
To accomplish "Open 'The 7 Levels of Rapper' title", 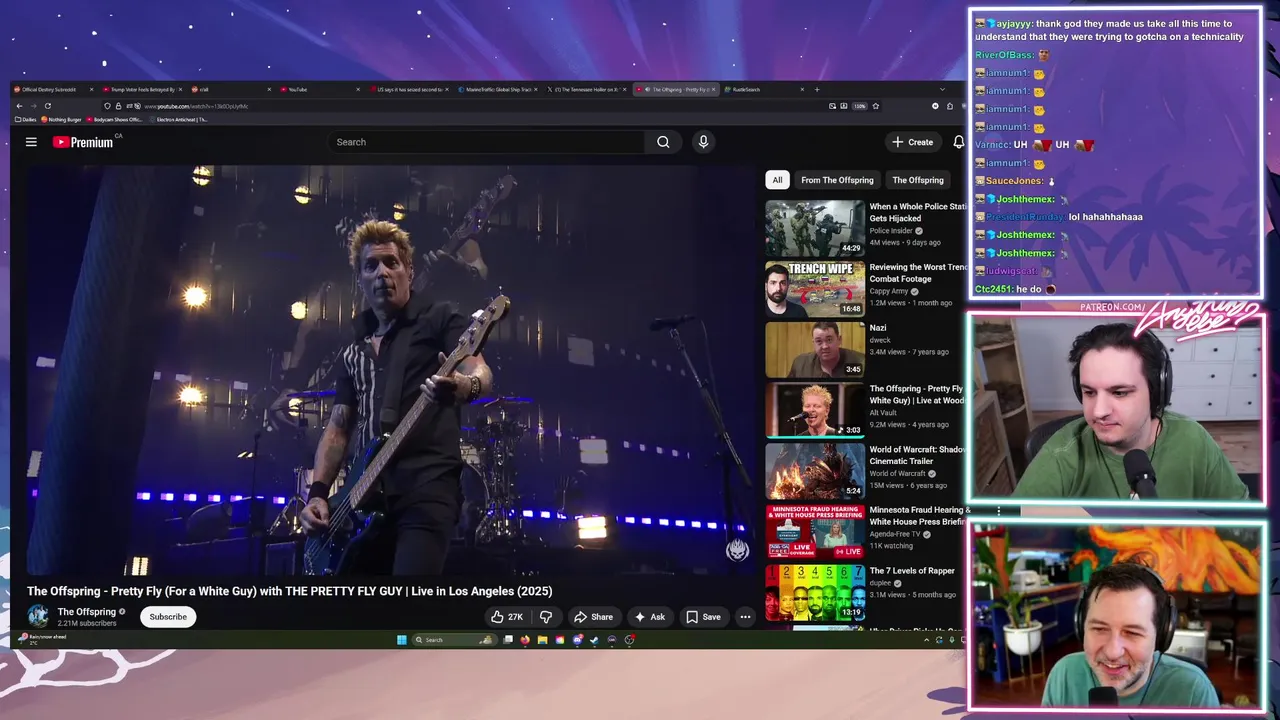I will click(x=912, y=571).
